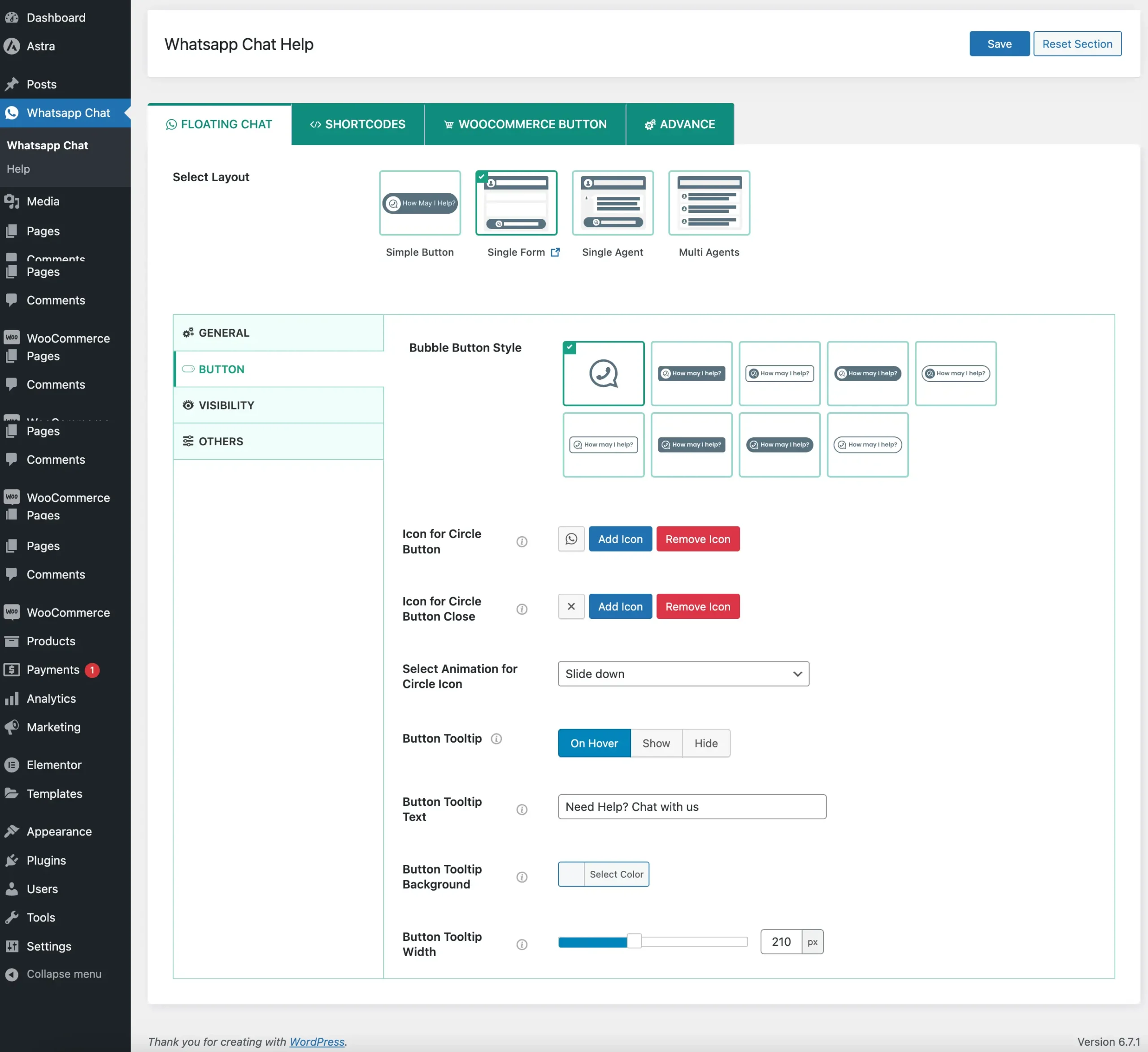Select Single Agent layout
1148x1052 pixels.
[613, 203]
